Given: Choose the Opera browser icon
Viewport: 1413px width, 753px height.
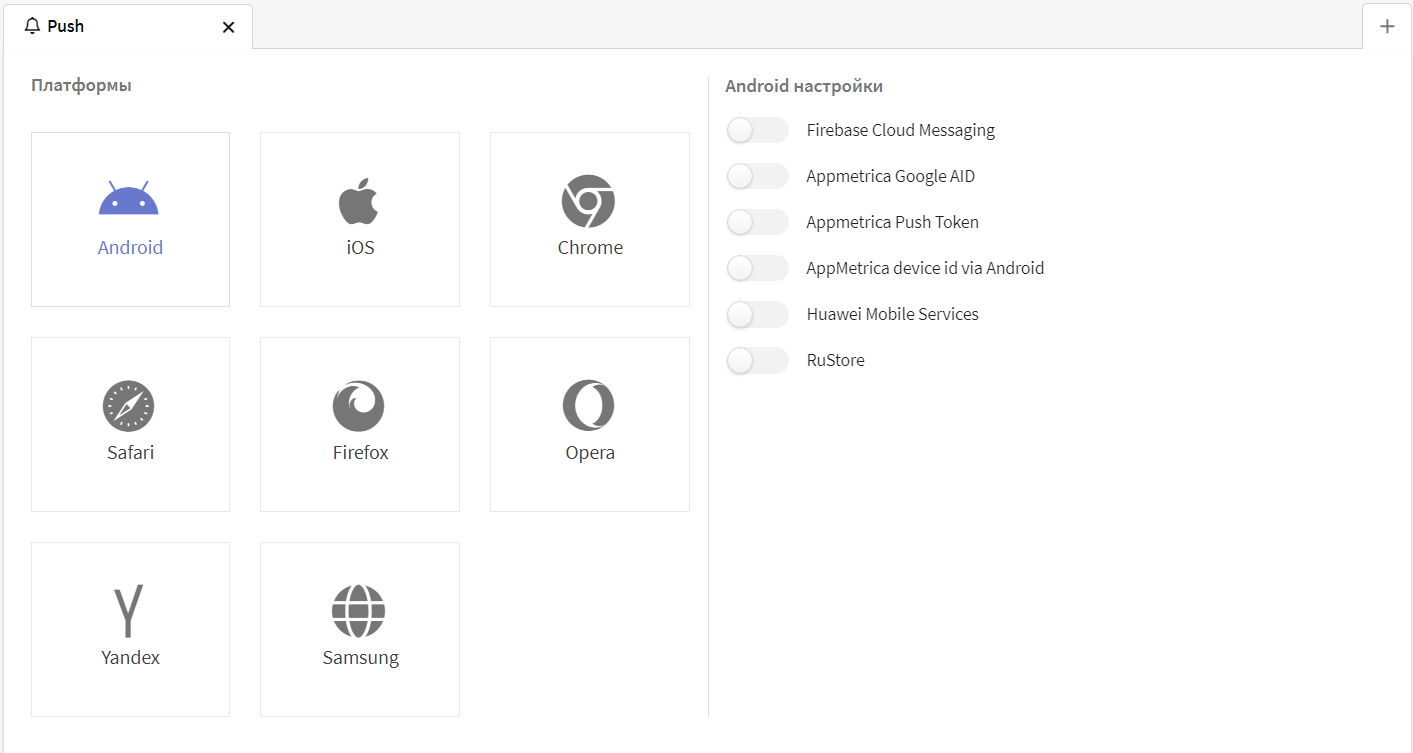Looking at the screenshot, I should 589,406.
